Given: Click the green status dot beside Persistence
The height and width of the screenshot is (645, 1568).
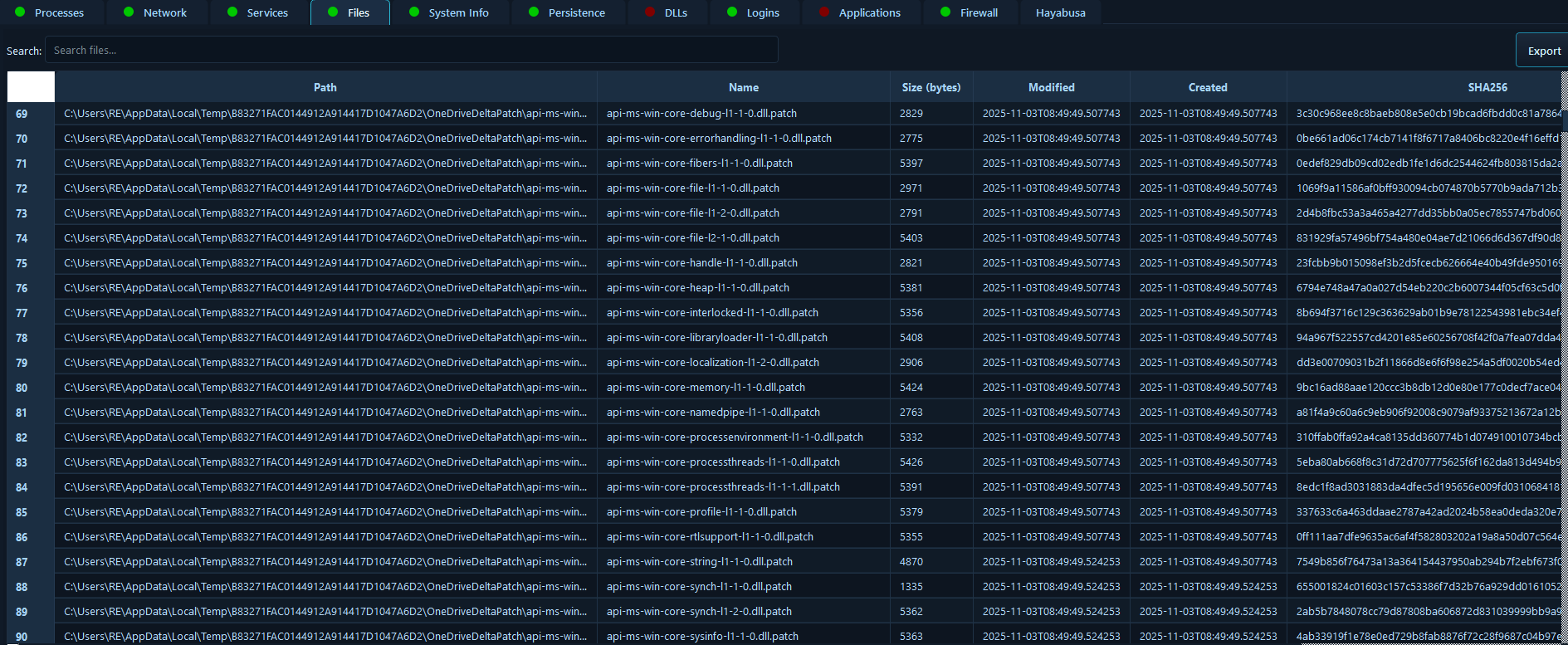Looking at the screenshot, I should coord(534,12).
